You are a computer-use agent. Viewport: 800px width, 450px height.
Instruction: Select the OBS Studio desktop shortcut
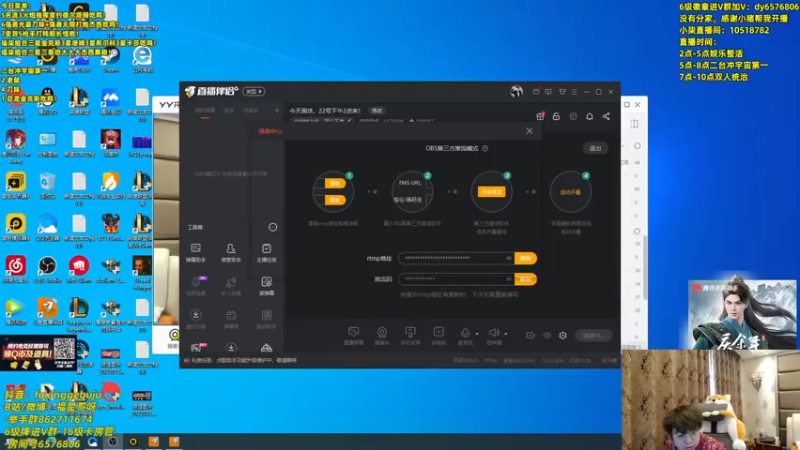(x=47, y=270)
